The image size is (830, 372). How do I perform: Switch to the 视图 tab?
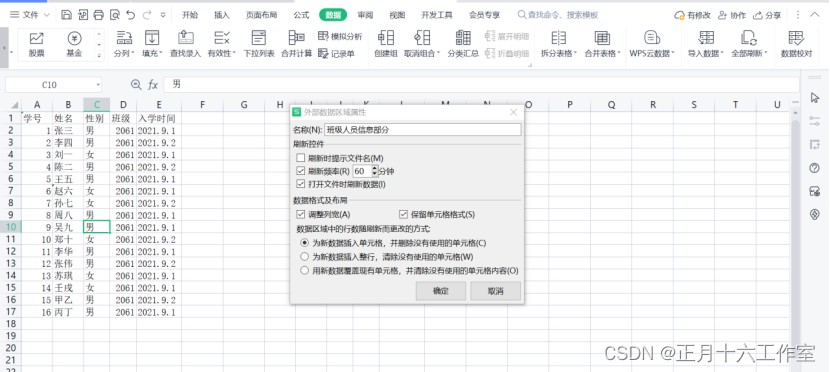pyautogui.click(x=397, y=15)
